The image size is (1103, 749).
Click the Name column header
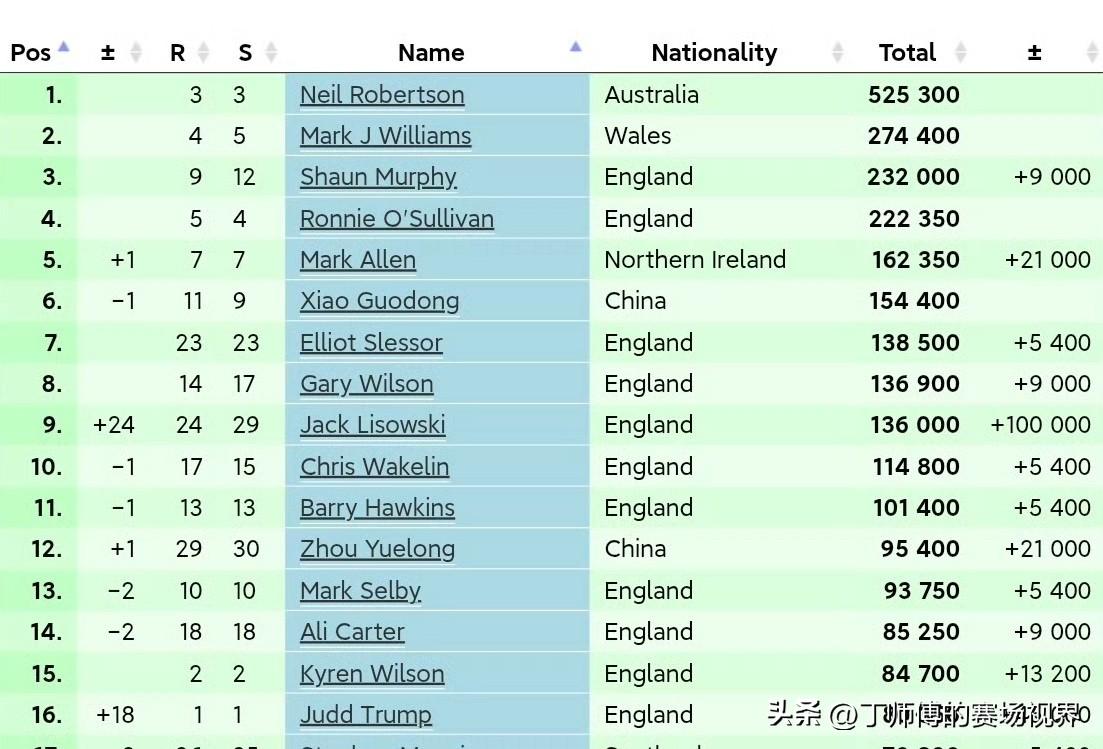(431, 53)
